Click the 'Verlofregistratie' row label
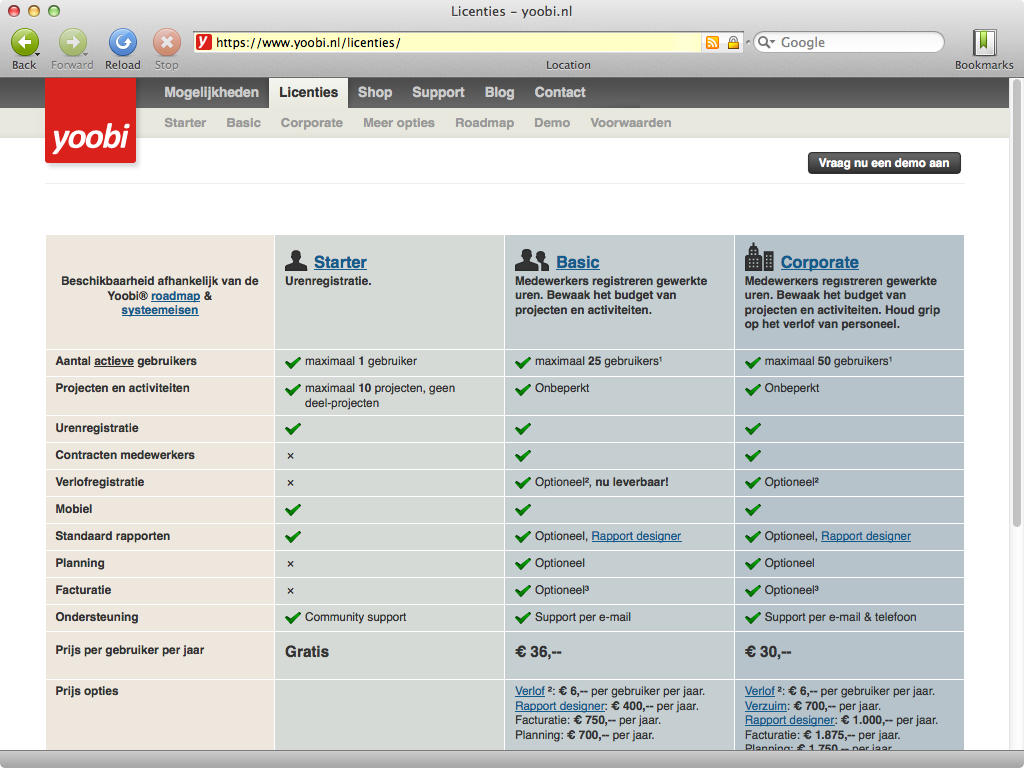The width and height of the screenshot is (1024, 768). click(100, 482)
